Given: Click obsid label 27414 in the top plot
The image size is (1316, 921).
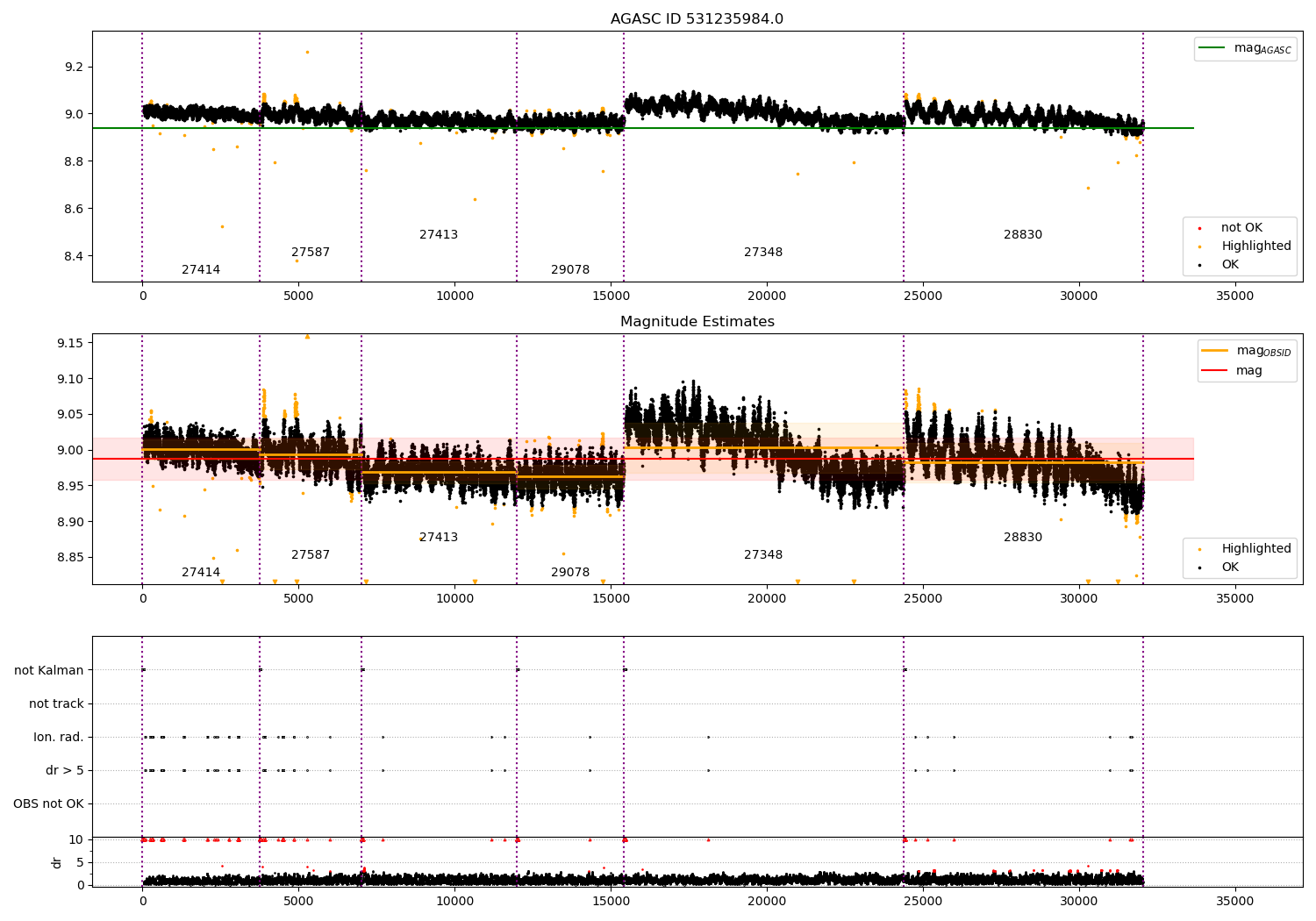Looking at the screenshot, I should pos(201,270).
